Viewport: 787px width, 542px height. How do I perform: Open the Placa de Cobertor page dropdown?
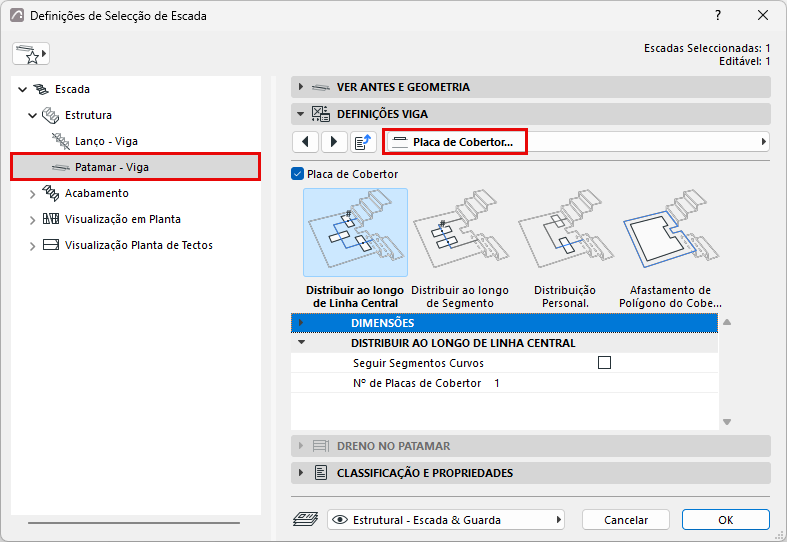(x=577, y=142)
